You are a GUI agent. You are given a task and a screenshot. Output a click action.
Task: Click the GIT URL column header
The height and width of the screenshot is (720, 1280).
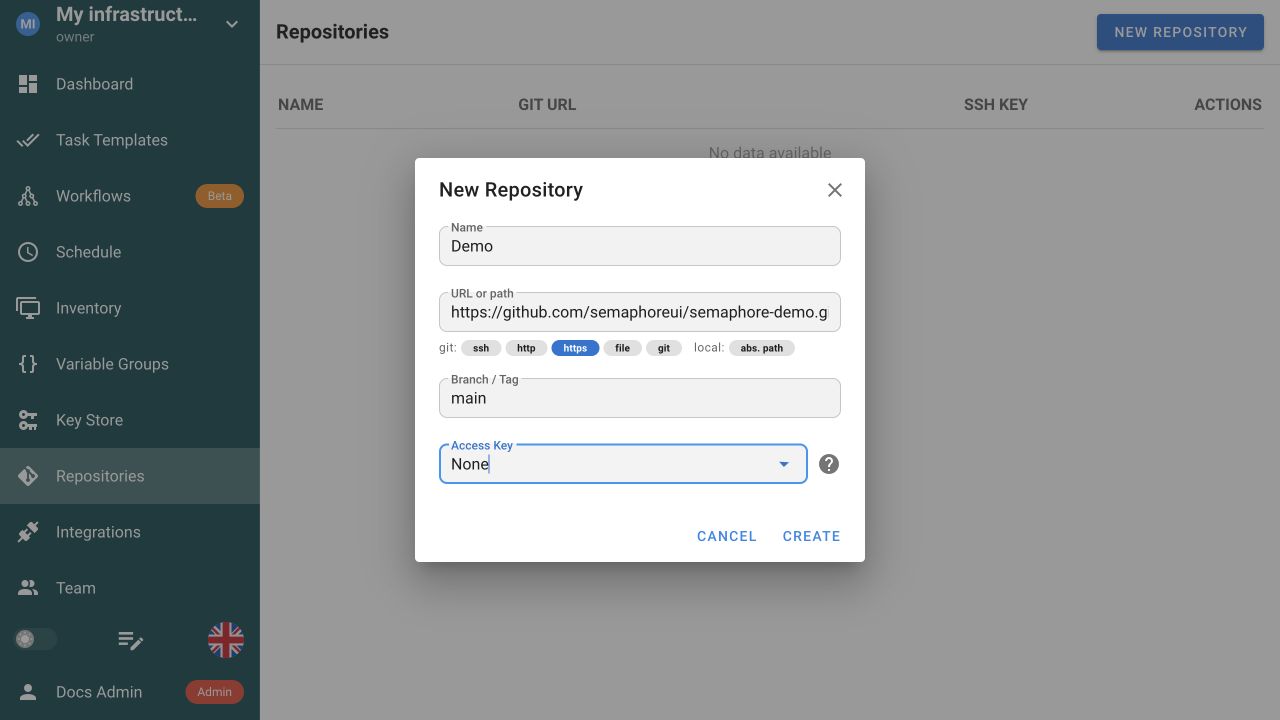547,104
